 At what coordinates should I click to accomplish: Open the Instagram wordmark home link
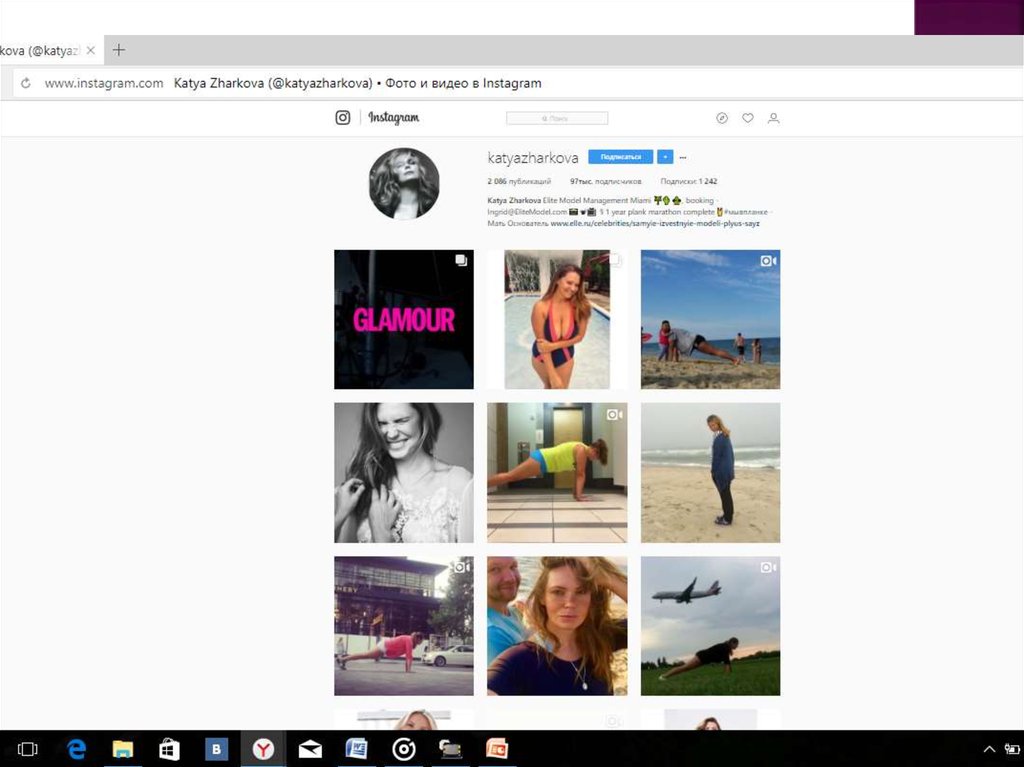pyautogui.click(x=394, y=118)
